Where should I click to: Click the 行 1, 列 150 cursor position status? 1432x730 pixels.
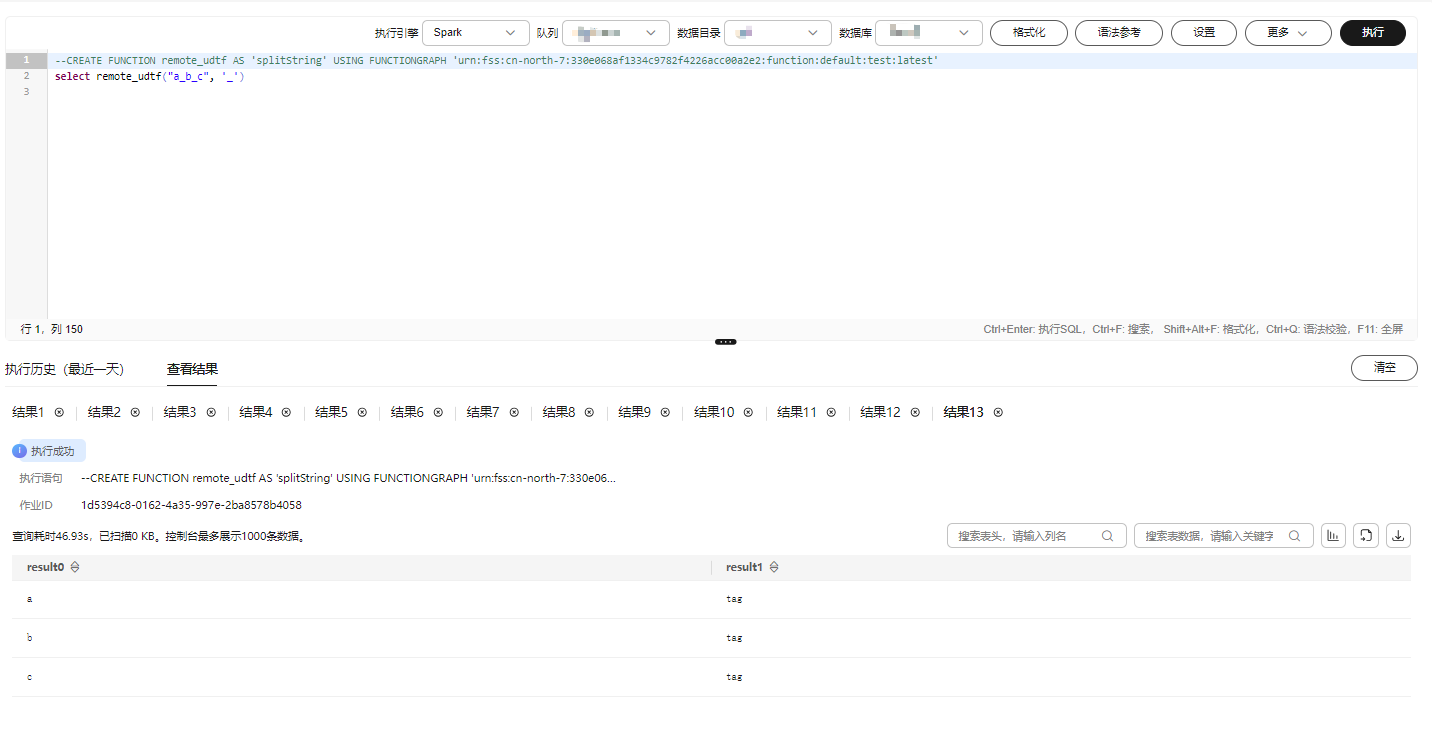click(52, 329)
